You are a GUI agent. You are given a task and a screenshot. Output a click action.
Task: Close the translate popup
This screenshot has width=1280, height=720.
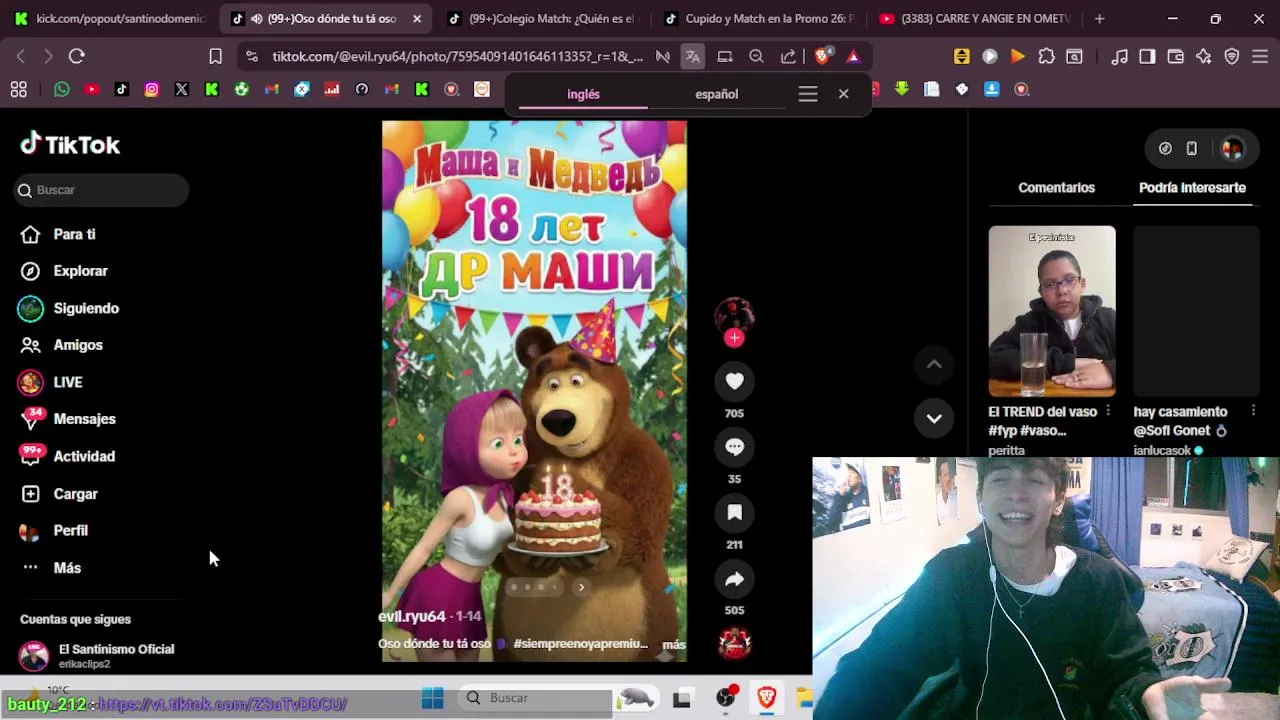[843, 94]
